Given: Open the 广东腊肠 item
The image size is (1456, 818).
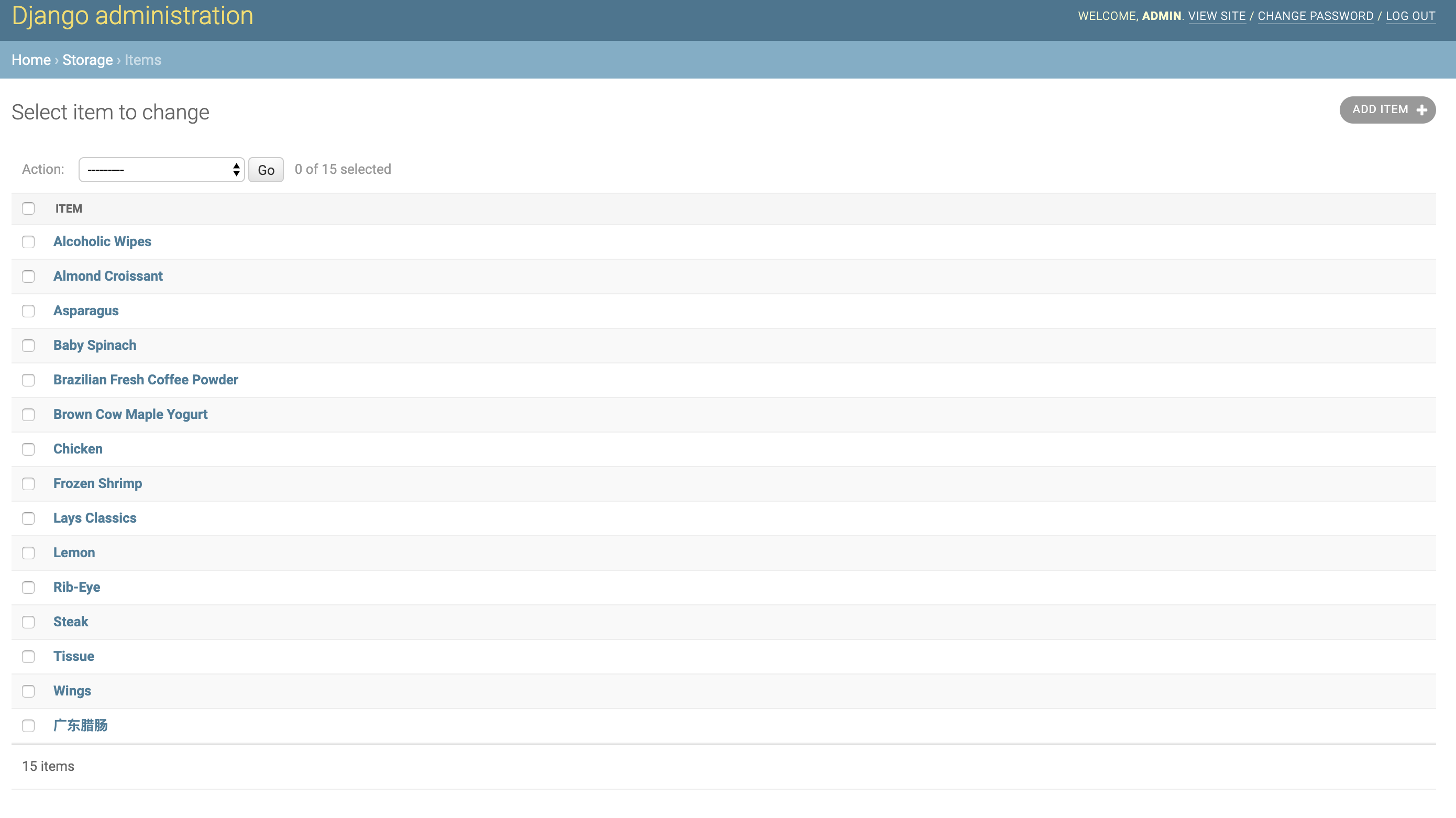Looking at the screenshot, I should pyautogui.click(x=80, y=725).
